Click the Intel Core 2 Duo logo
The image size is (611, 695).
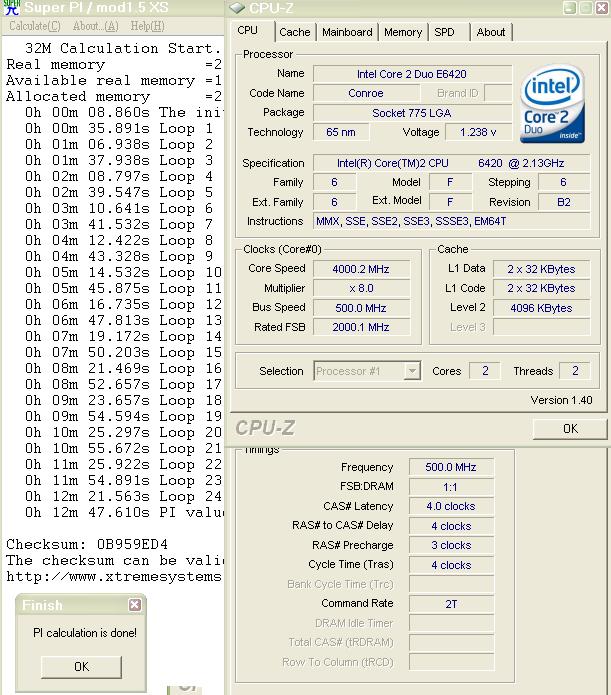pos(553,104)
